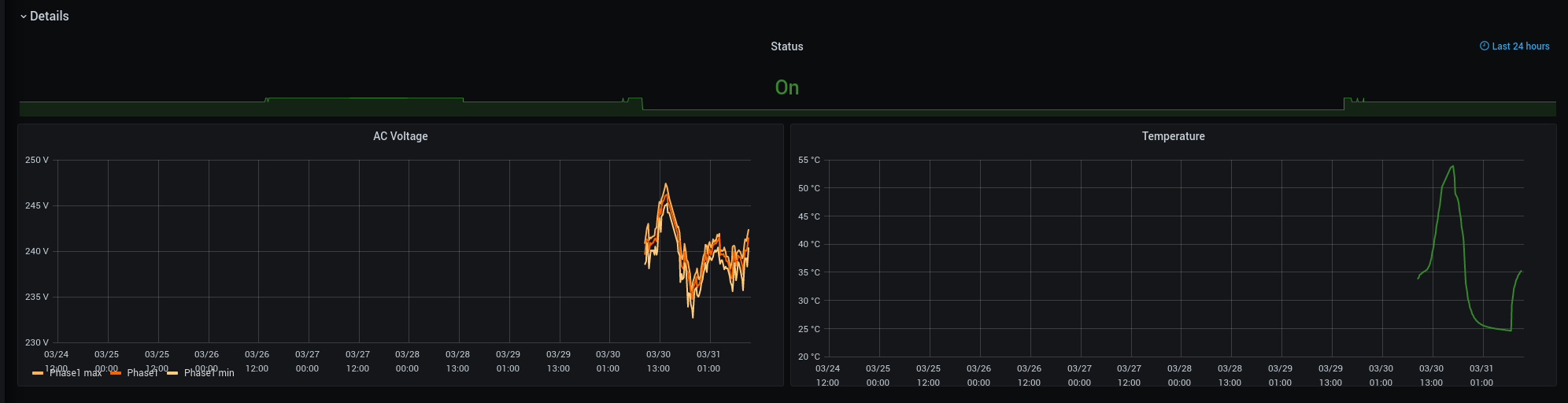This screenshot has width=1568, height=403.
Task: Click the 03/28 13:00 label in AC Voltage chart
Action: pyautogui.click(x=457, y=361)
